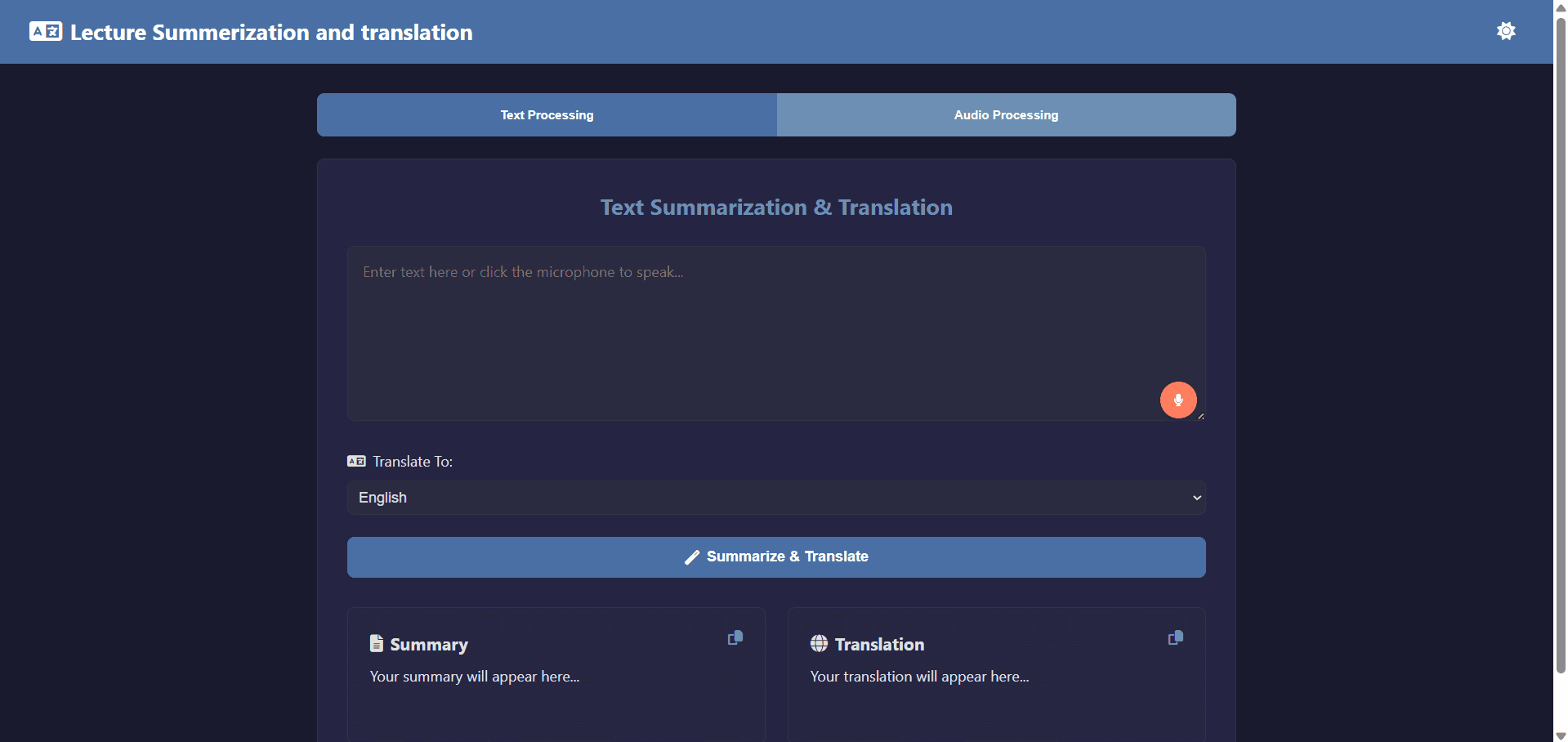Click the translate icon beside Translate To label
The image size is (1568, 742).
[355, 461]
